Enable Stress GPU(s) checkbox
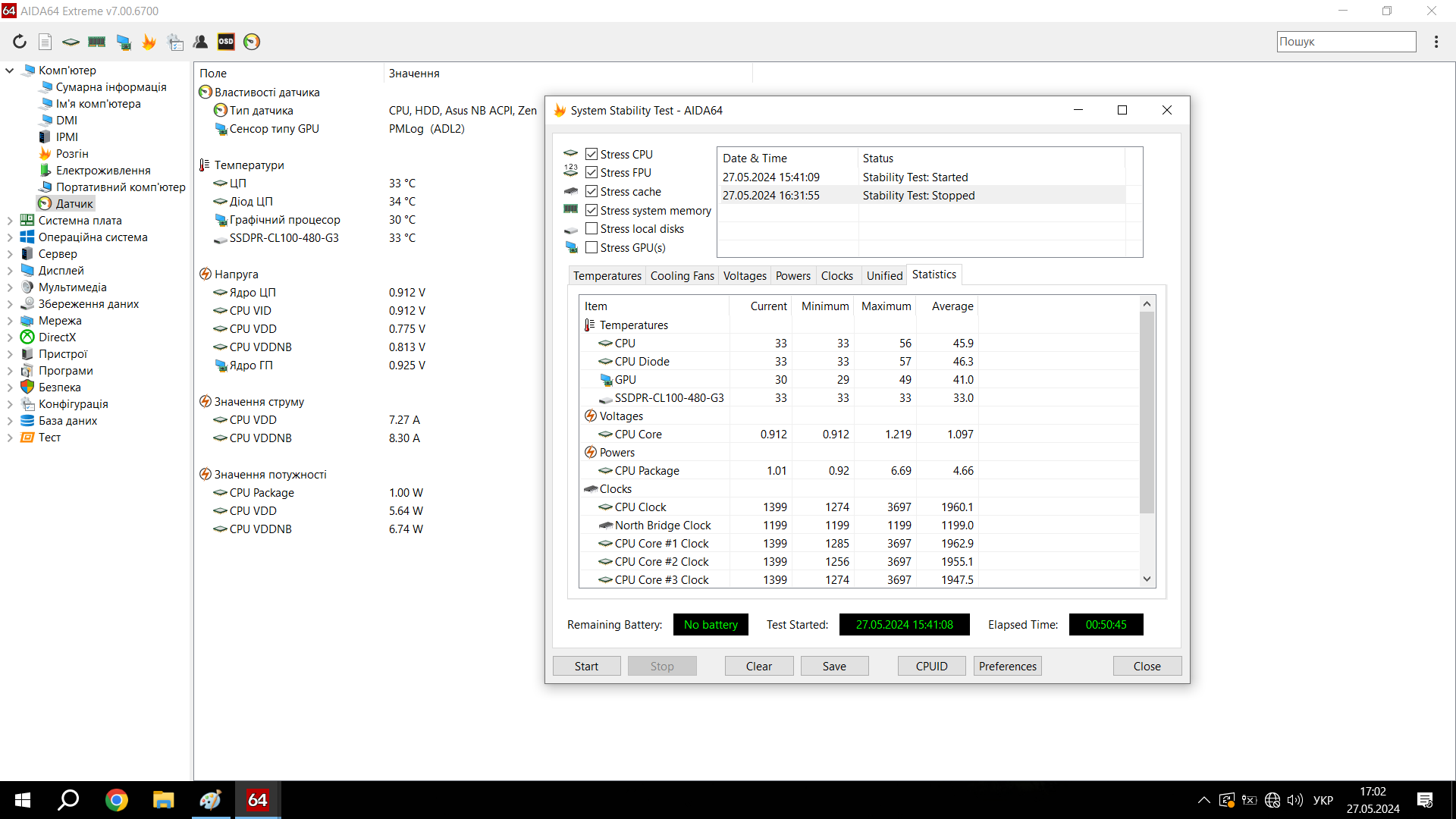The height and width of the screenshot is (819, 1456). [x=591, y=247]
